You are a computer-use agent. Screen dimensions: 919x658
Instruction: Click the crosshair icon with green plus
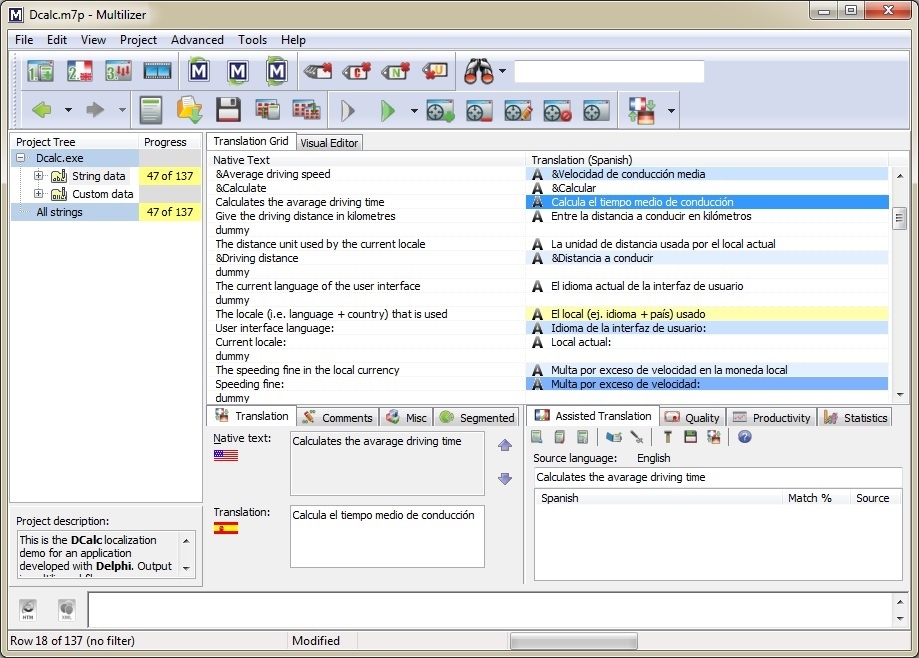click(440, 110)
